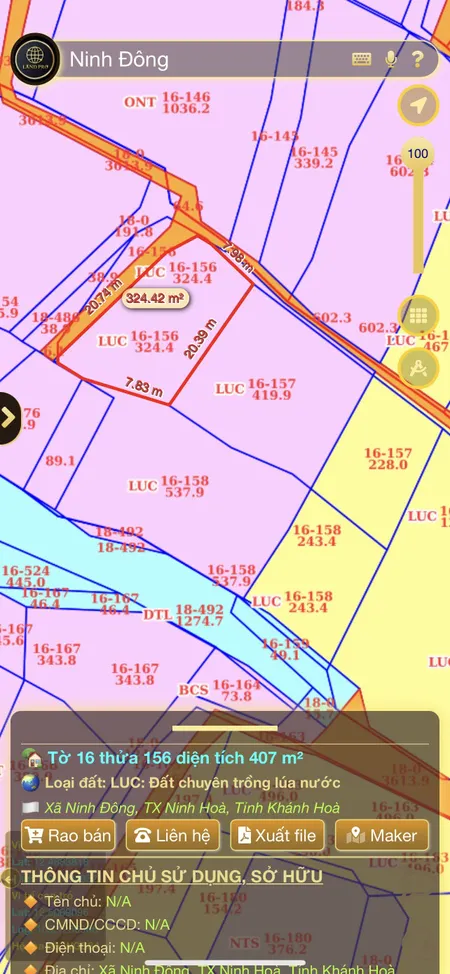This screenshot has width=450, height=974.
Task: Tap the keyboard icon in search bar
Action: 362,59
